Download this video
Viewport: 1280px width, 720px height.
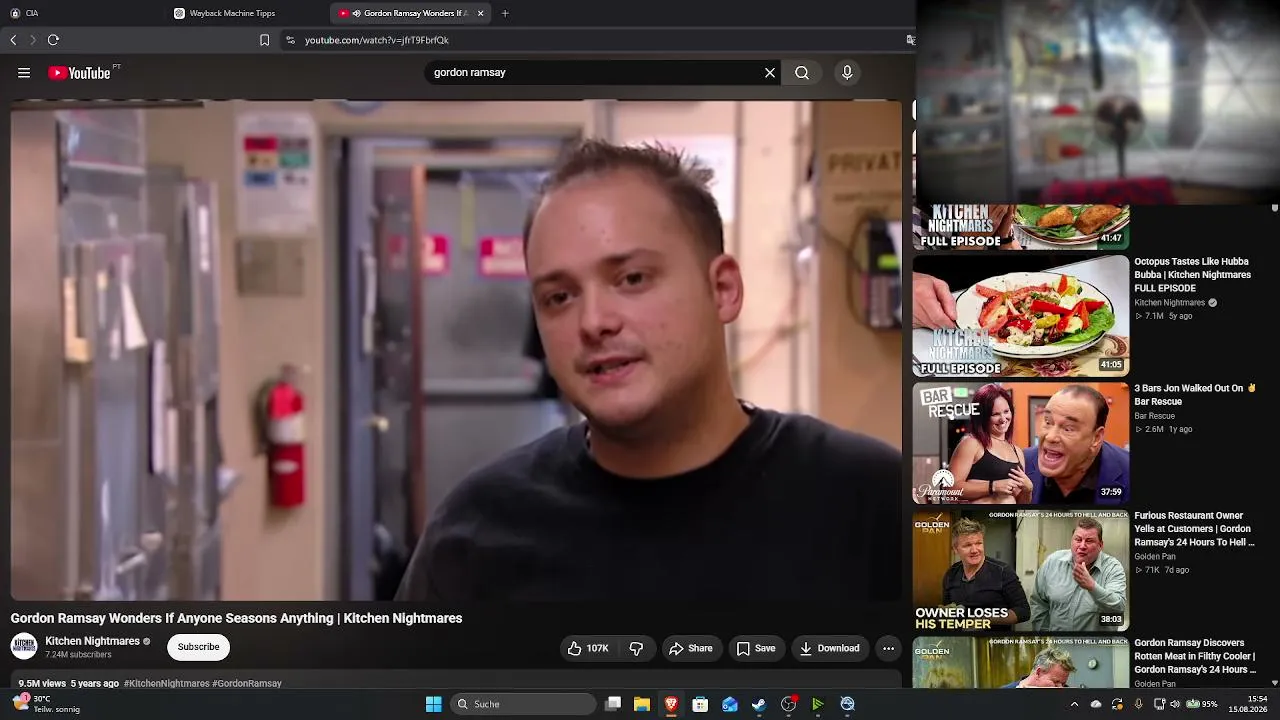[x=830, y=648]
